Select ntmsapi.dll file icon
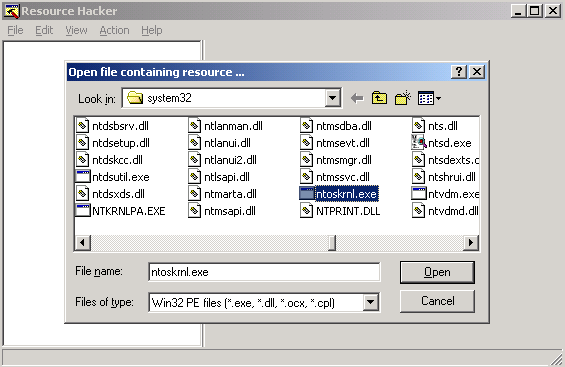 [x=195, y=211]
